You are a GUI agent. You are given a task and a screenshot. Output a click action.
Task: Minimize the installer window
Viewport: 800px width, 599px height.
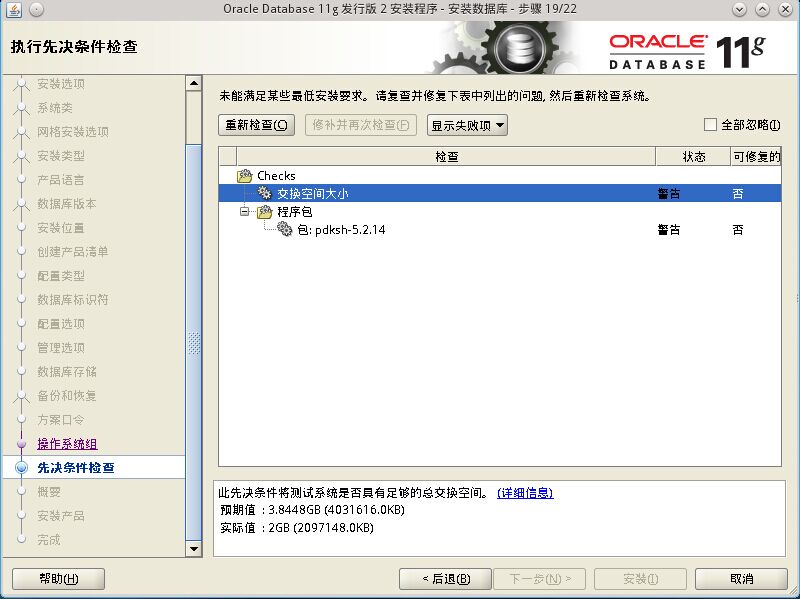pos(739,9)
